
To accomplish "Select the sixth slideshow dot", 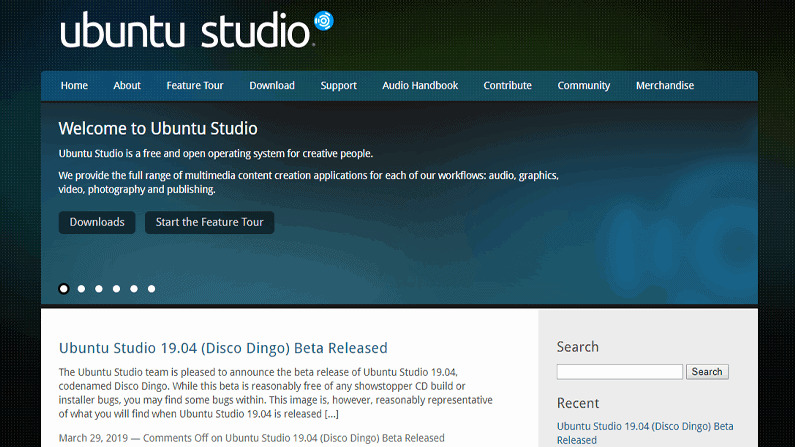I will [x=152, y=289].
